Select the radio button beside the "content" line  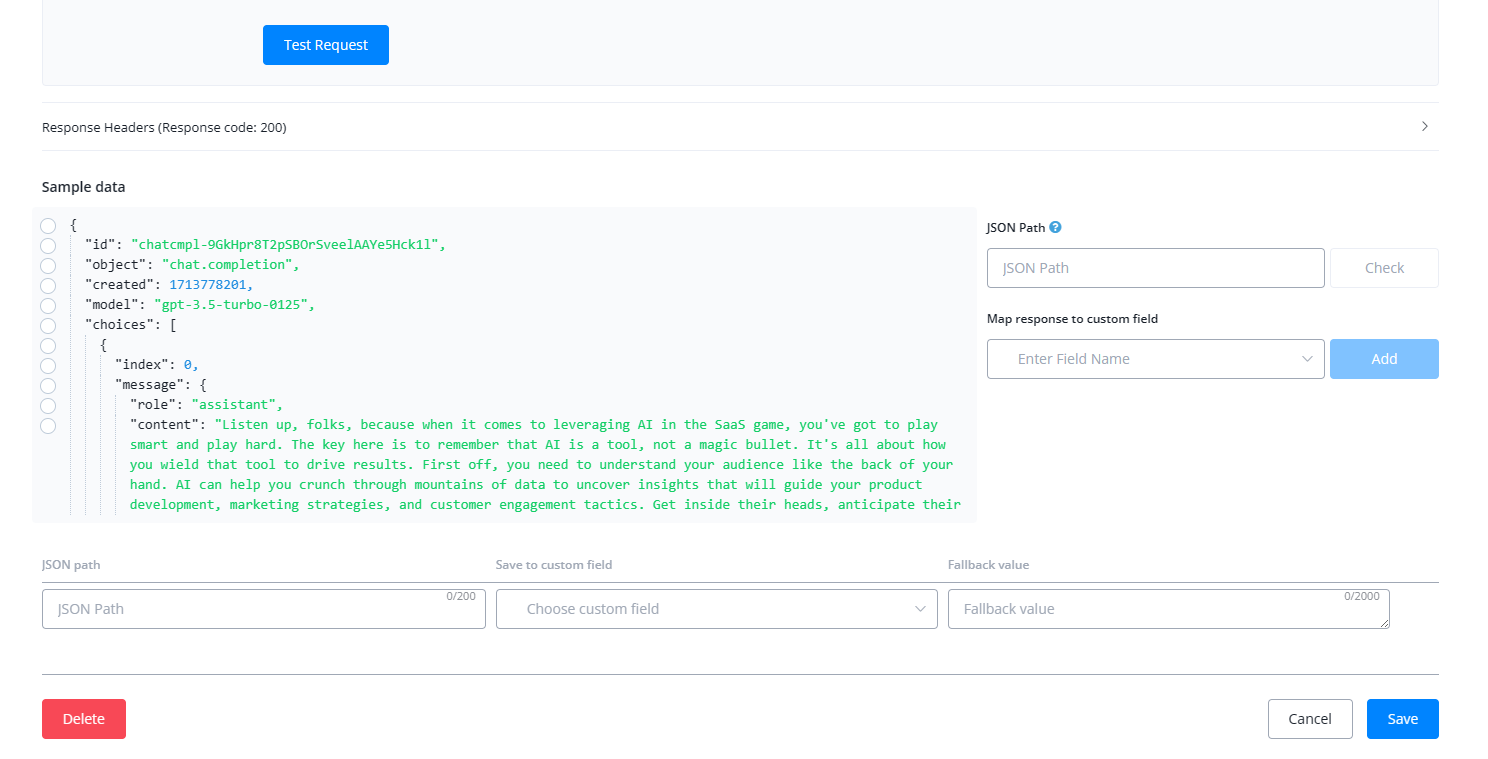coord(48,426)
